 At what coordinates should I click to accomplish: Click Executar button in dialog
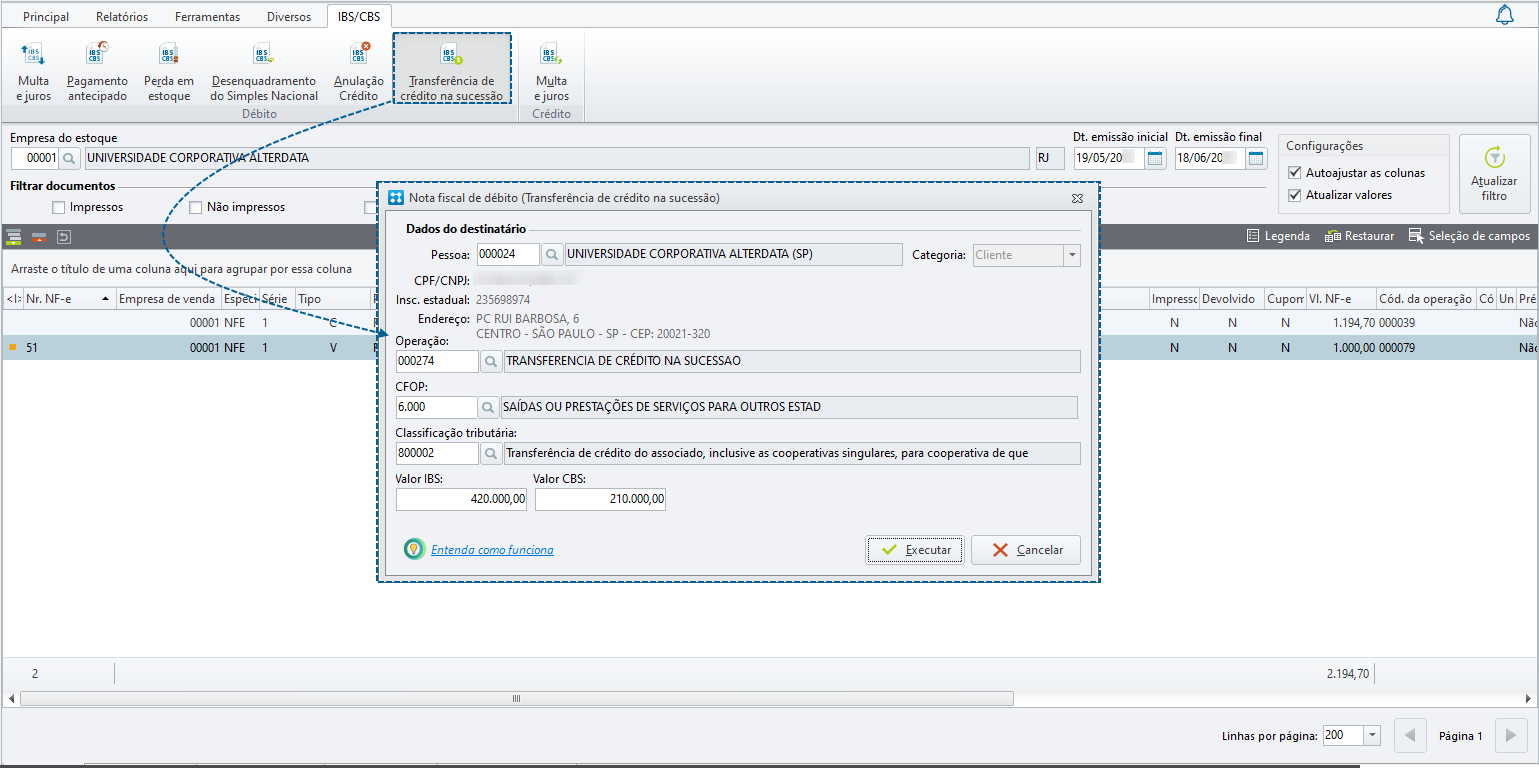[915, 550]
